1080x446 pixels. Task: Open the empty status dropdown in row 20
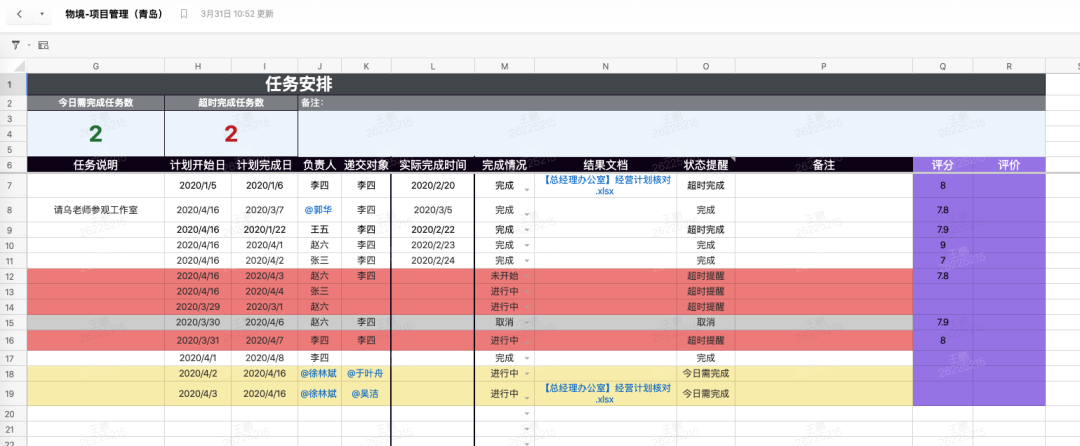pos(527,414)
